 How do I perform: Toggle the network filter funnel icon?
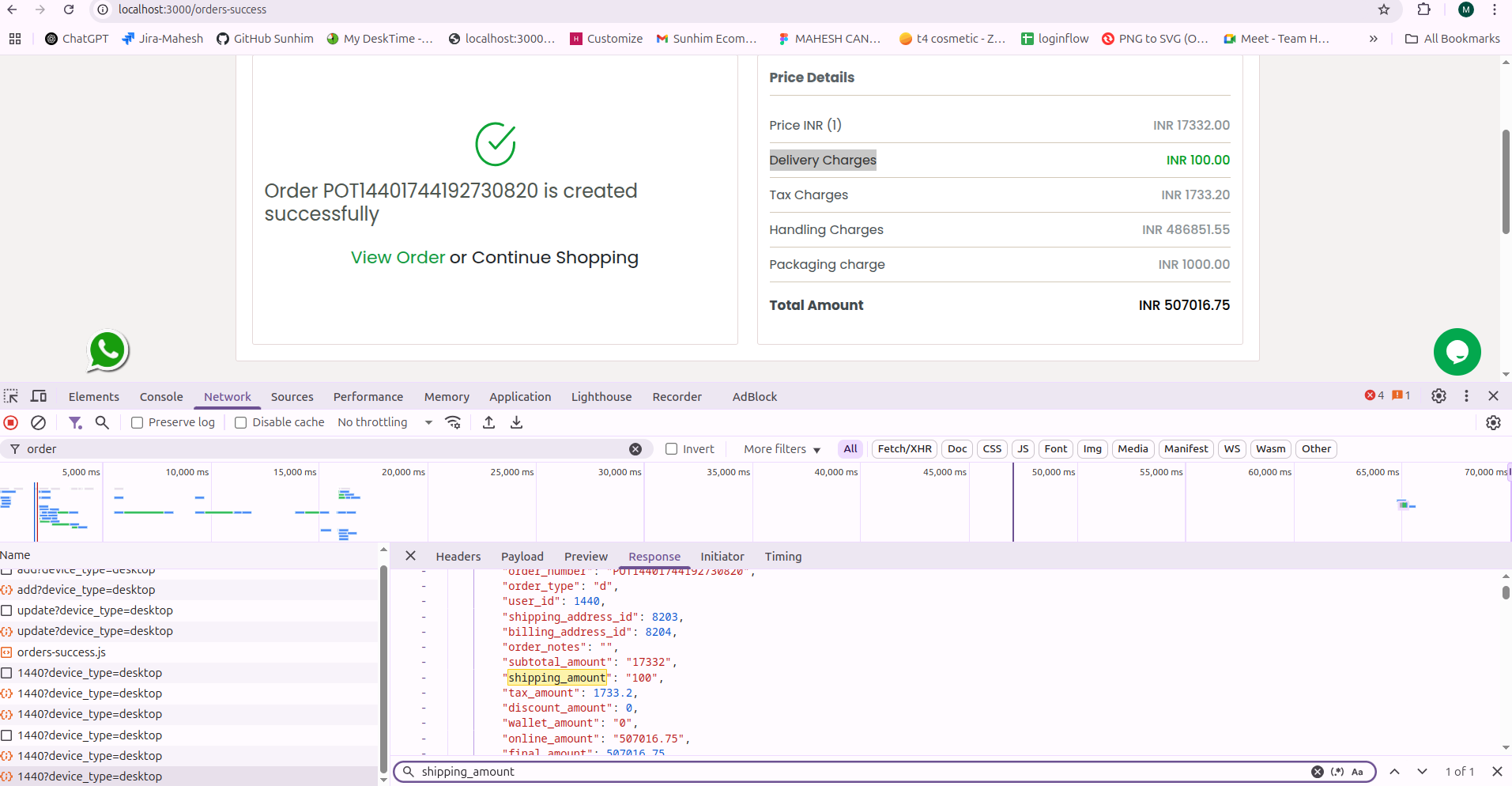[75, 422]
